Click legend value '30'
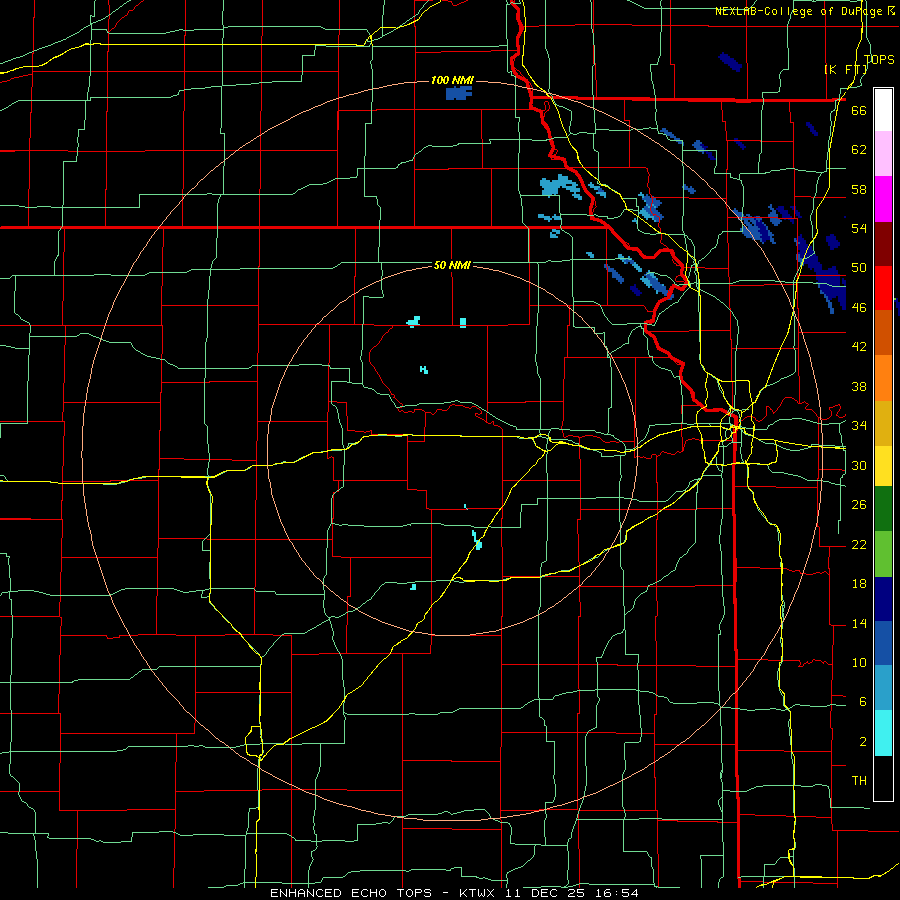Viewport: 900px width, 900px height. click(859, 465)
